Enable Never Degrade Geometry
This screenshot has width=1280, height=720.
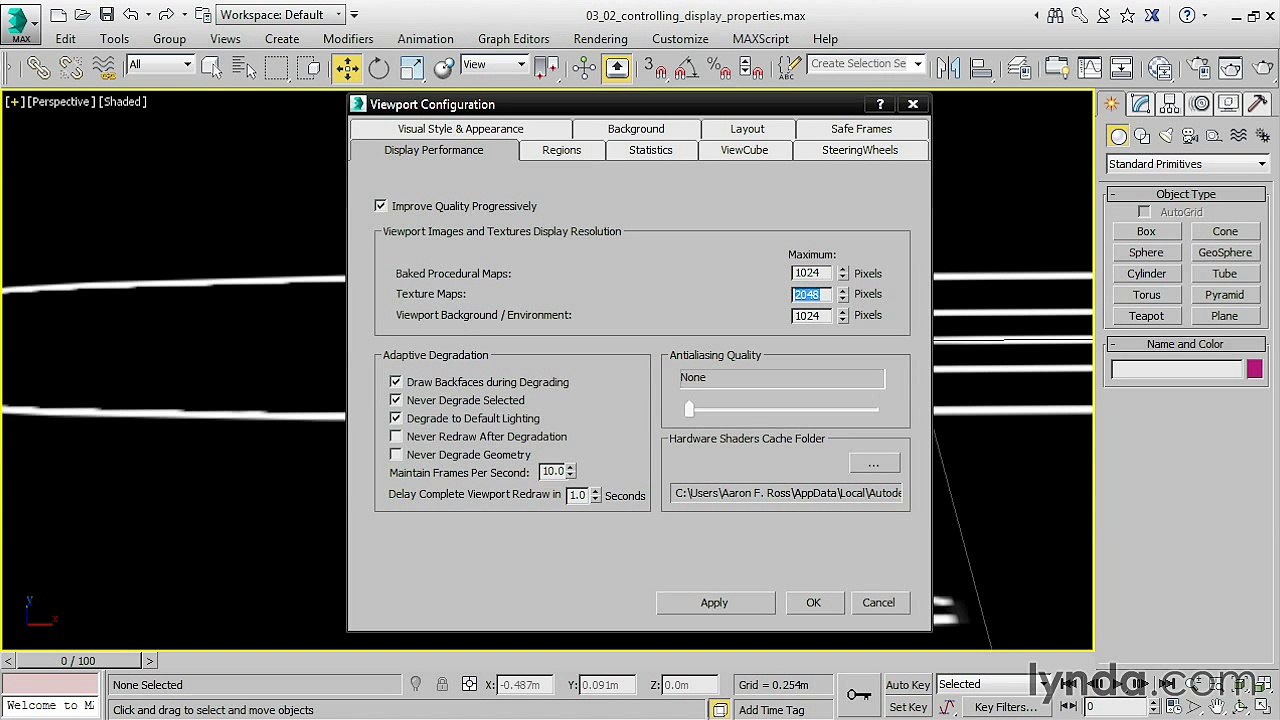point(396,454)
